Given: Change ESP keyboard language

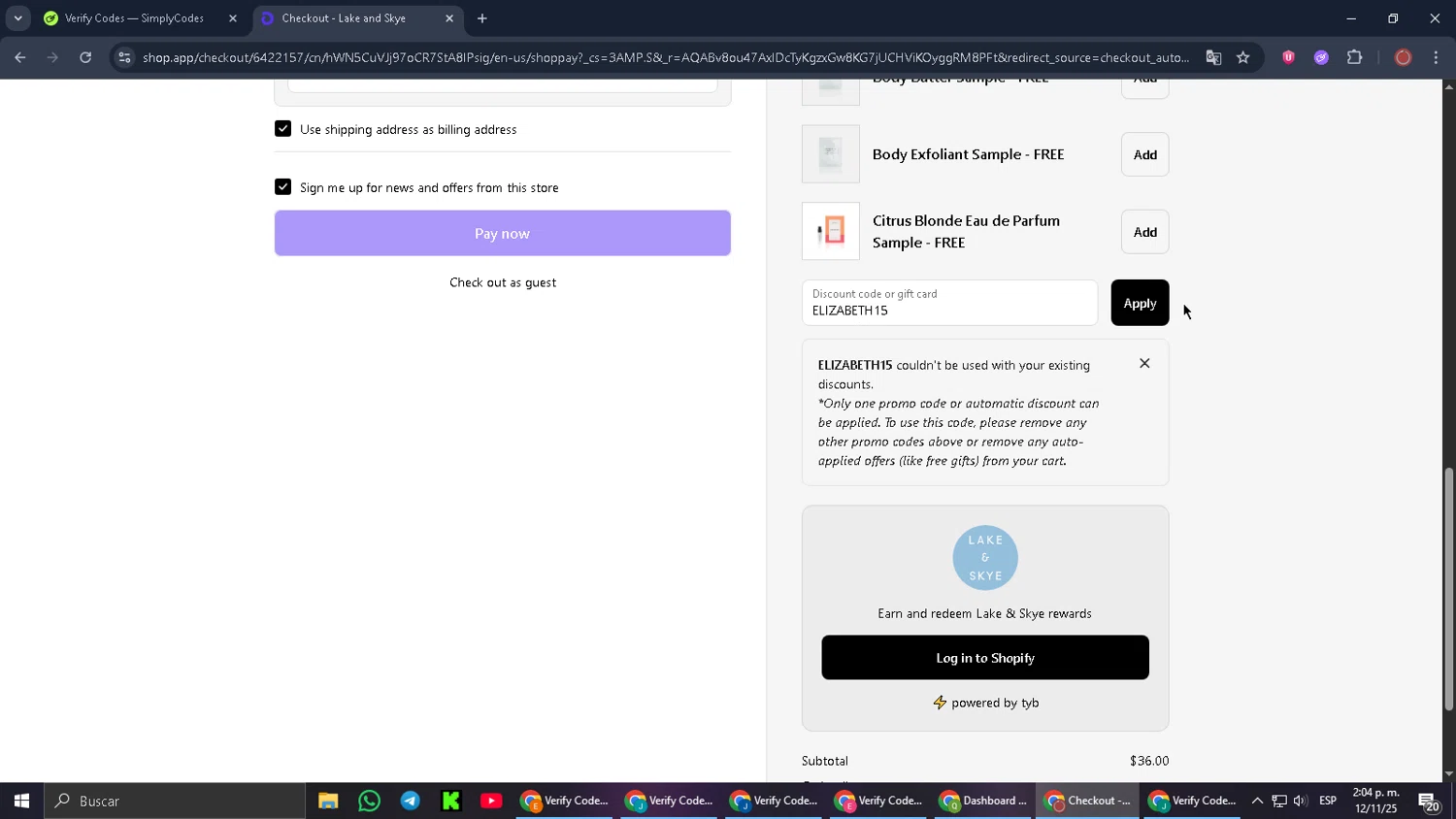Looking at the screenshot, I should coord(1328,802).
